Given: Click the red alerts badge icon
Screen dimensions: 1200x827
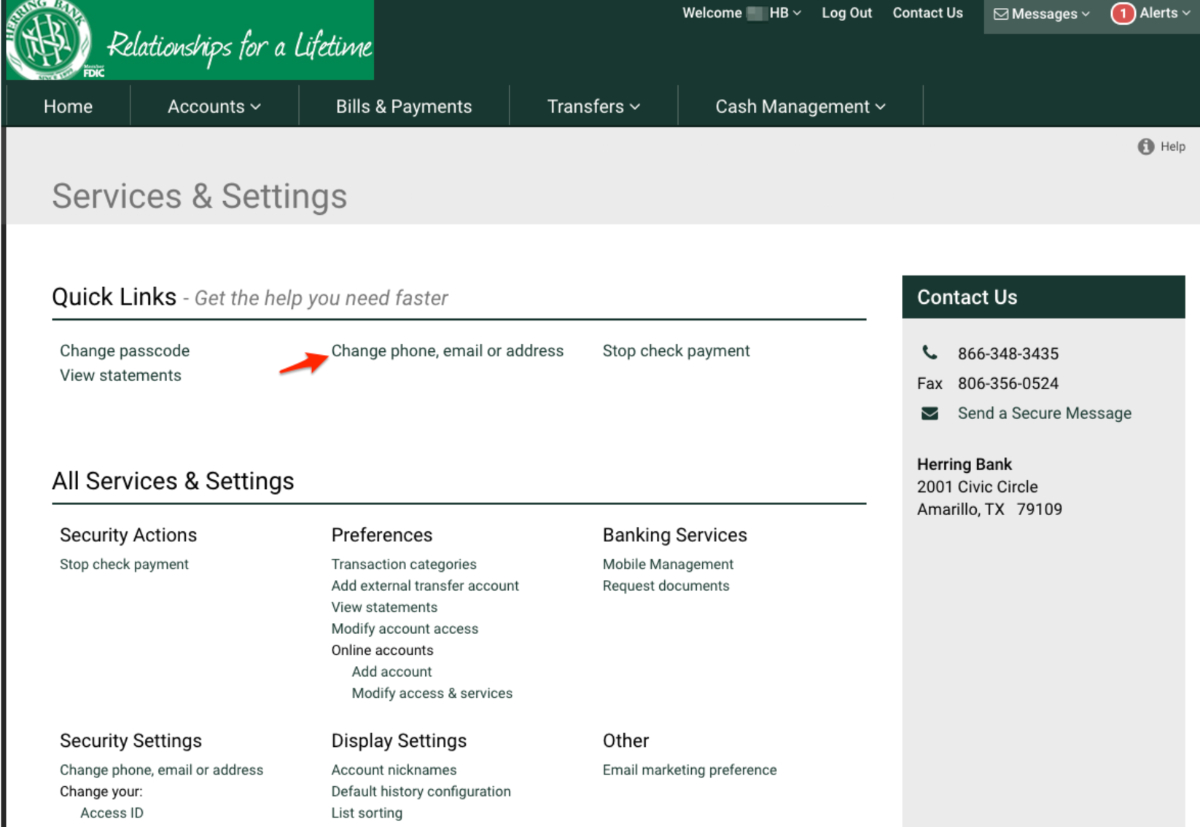Looking at the screenshot, I should 1123,14.
